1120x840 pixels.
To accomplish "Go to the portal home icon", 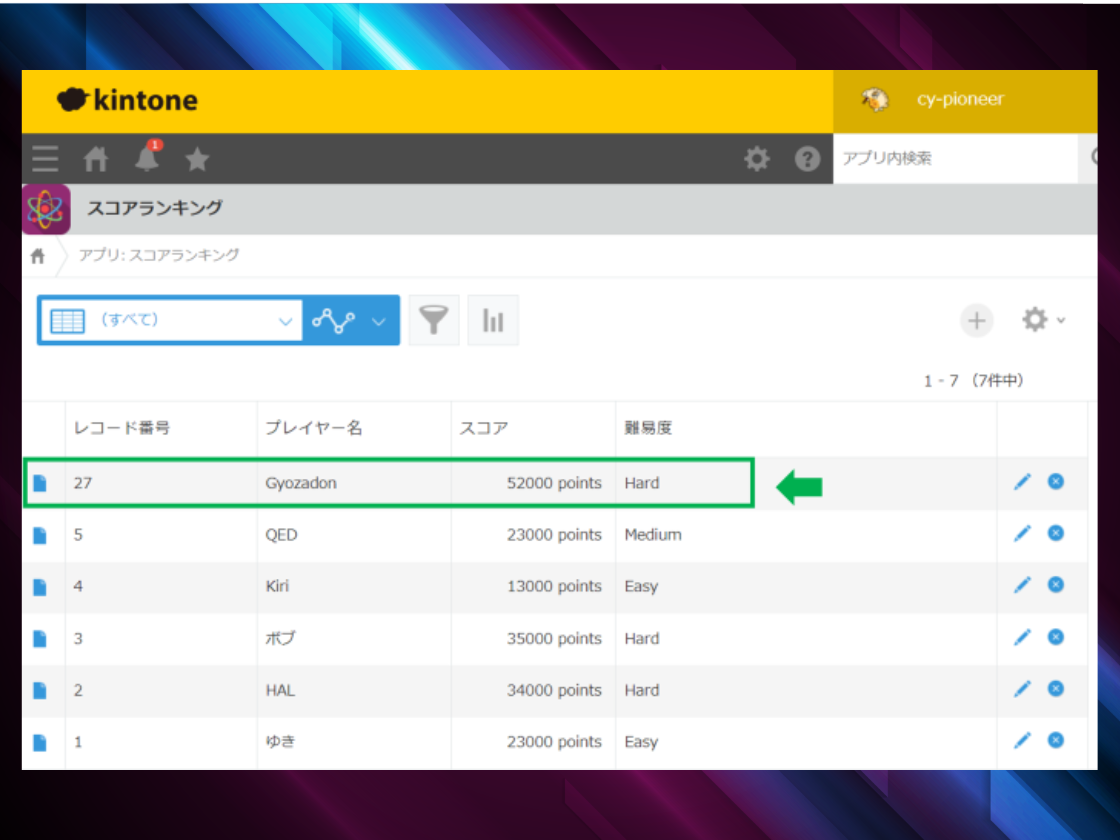I will (96, 159).
